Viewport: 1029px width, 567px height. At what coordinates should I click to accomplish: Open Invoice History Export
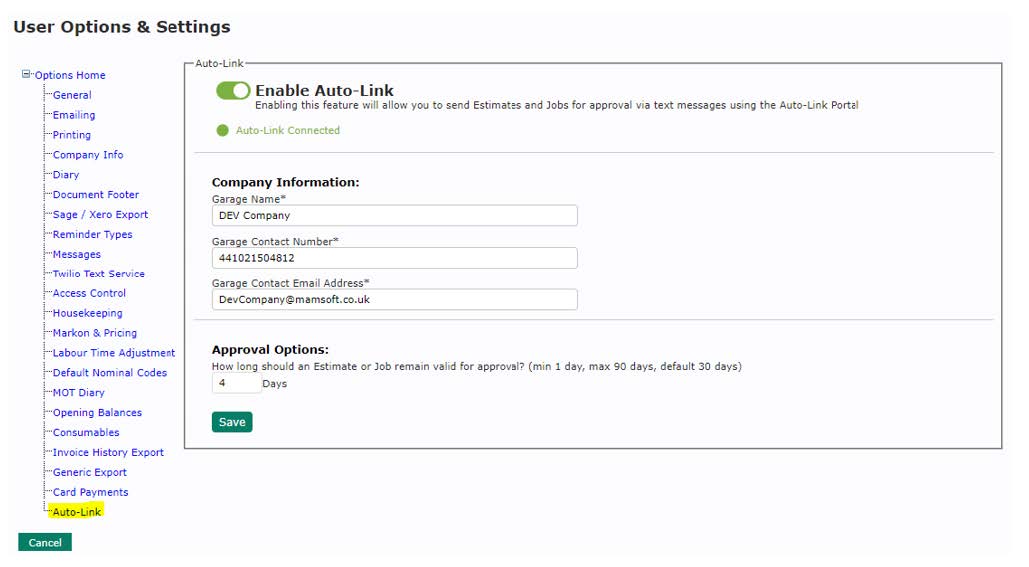(x=108, y=452)
